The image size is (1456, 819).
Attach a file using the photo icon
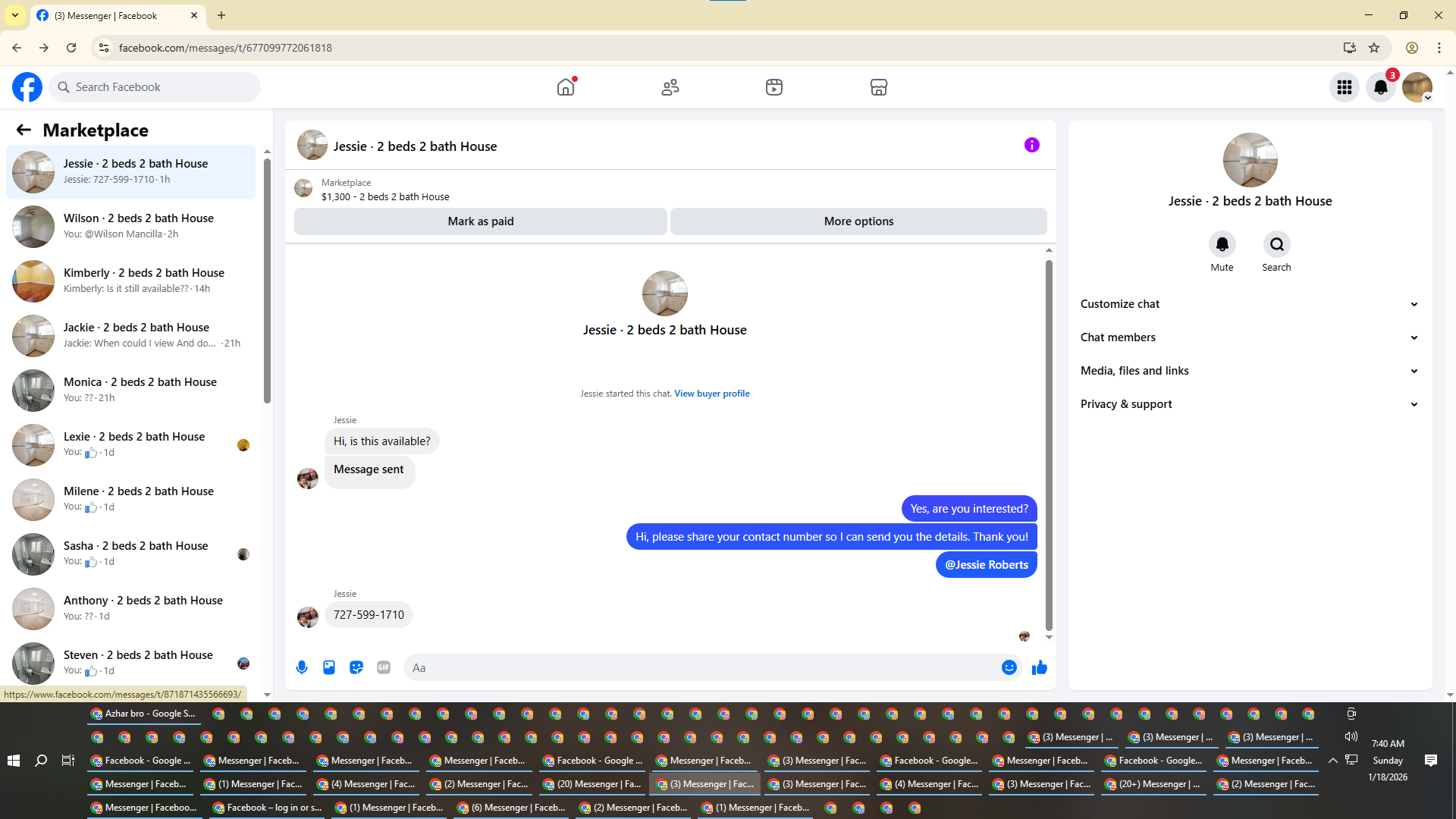329,667
